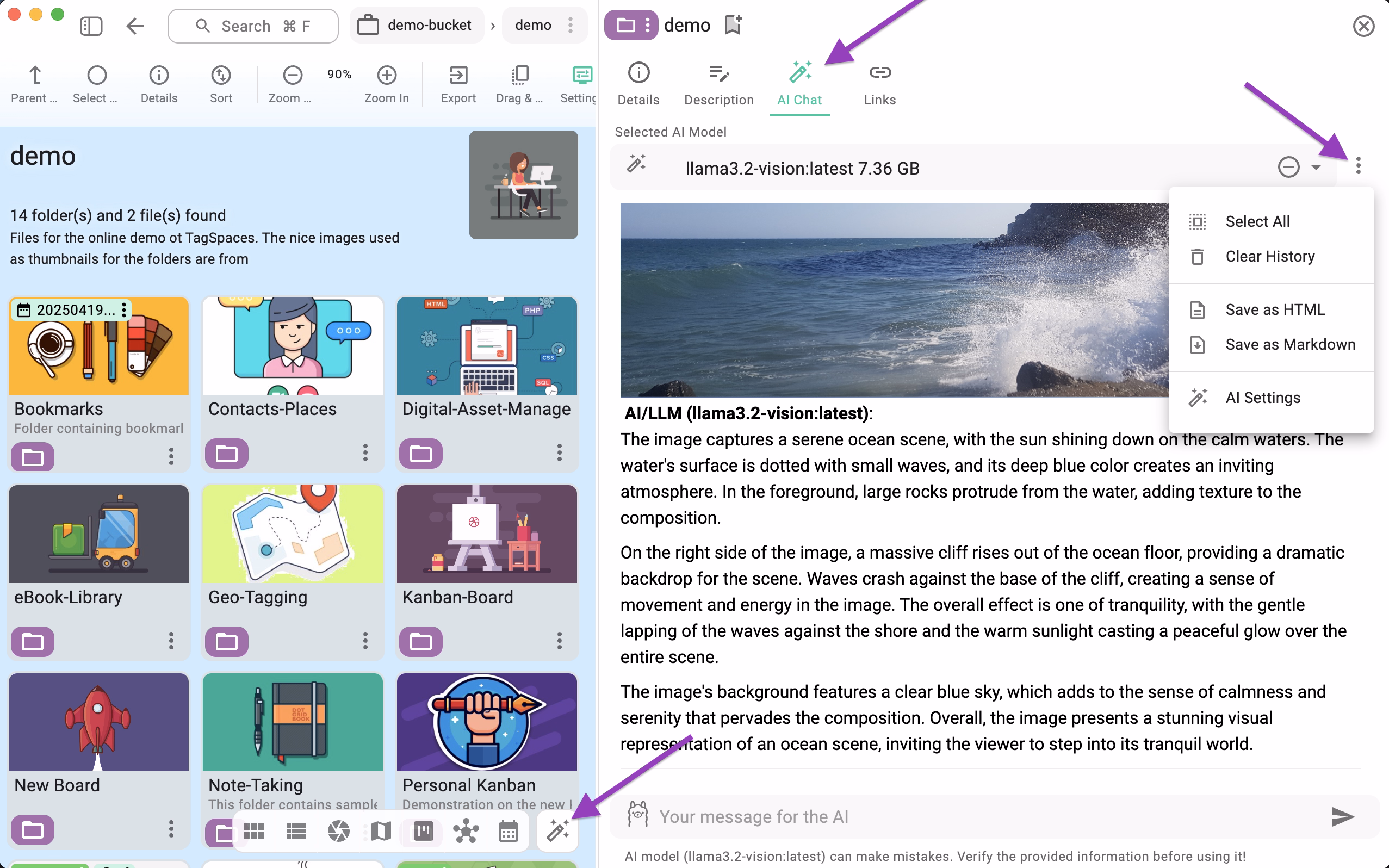Select the AI magic wand tool in bottom toolbar
The image size is (1389, 868).
coord(557,830)
